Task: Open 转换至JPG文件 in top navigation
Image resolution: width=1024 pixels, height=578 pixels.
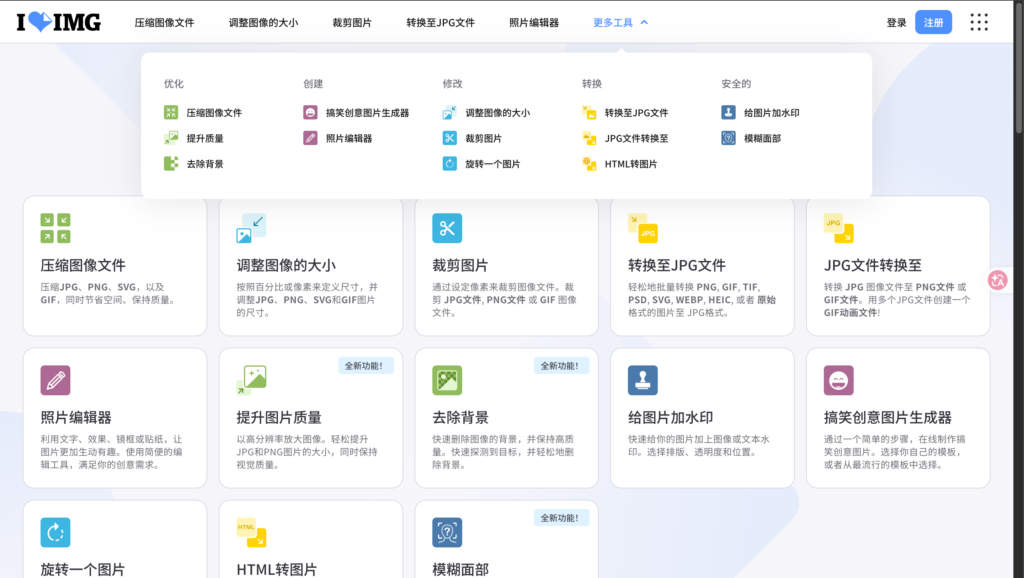Action: pyautogui.click(x=440, y=22)
